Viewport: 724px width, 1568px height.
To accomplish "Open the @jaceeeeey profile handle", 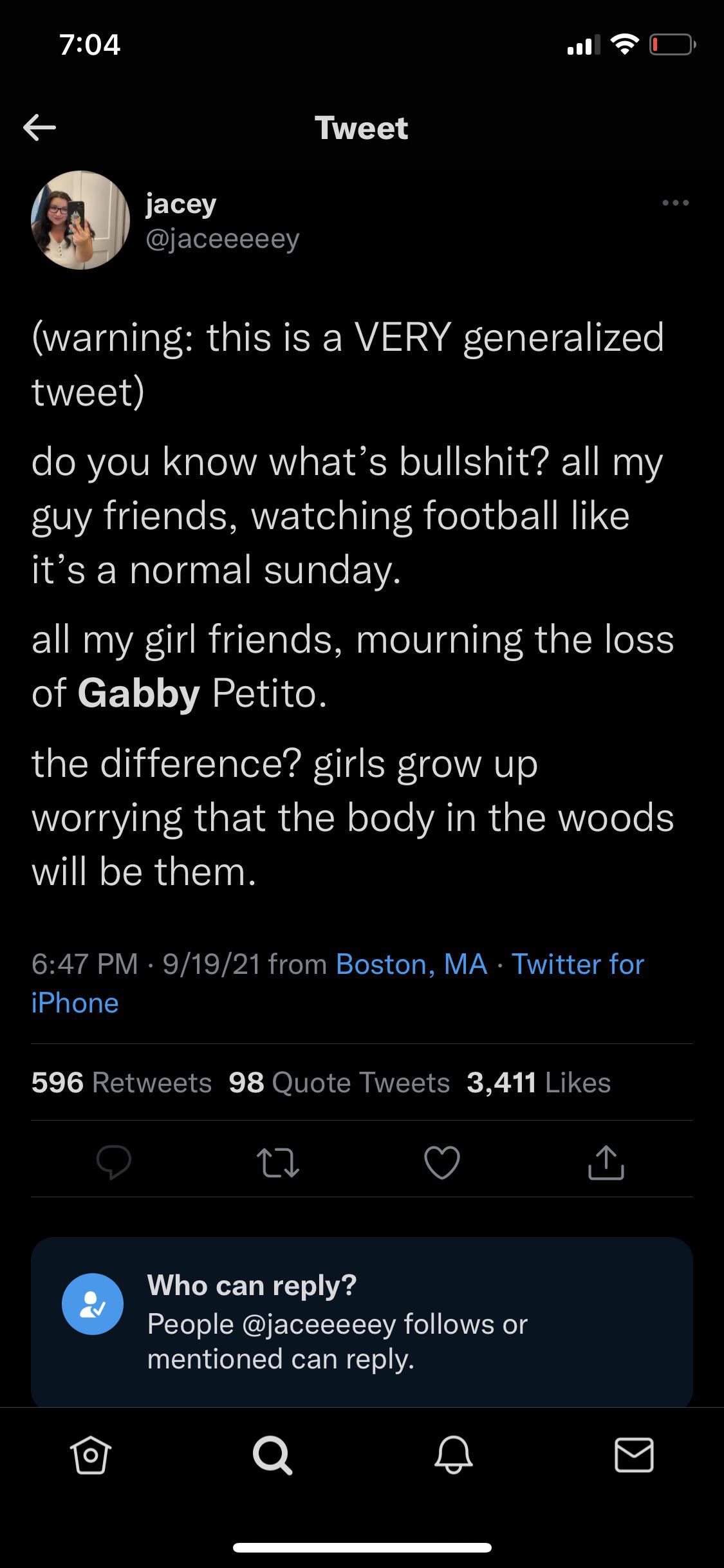I will click(223, 239).
